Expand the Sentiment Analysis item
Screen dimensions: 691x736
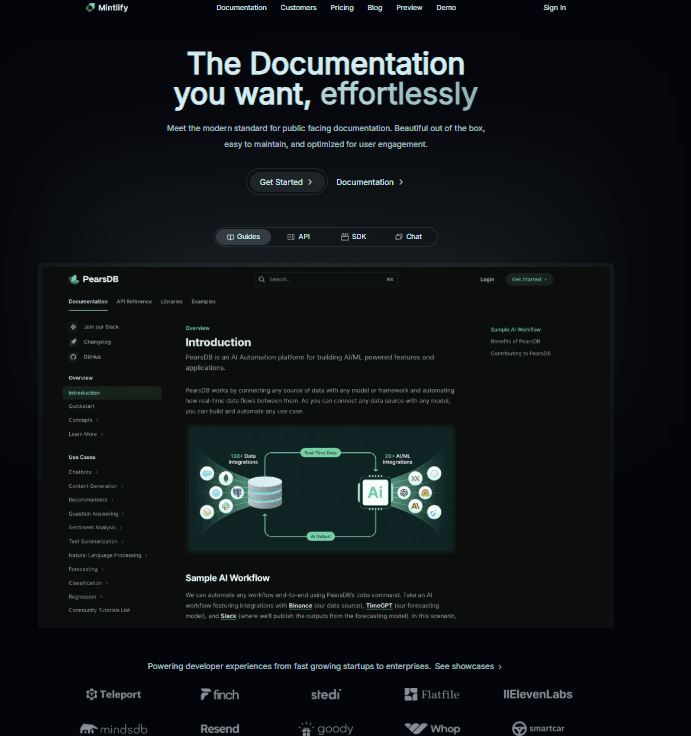(95, 528)
